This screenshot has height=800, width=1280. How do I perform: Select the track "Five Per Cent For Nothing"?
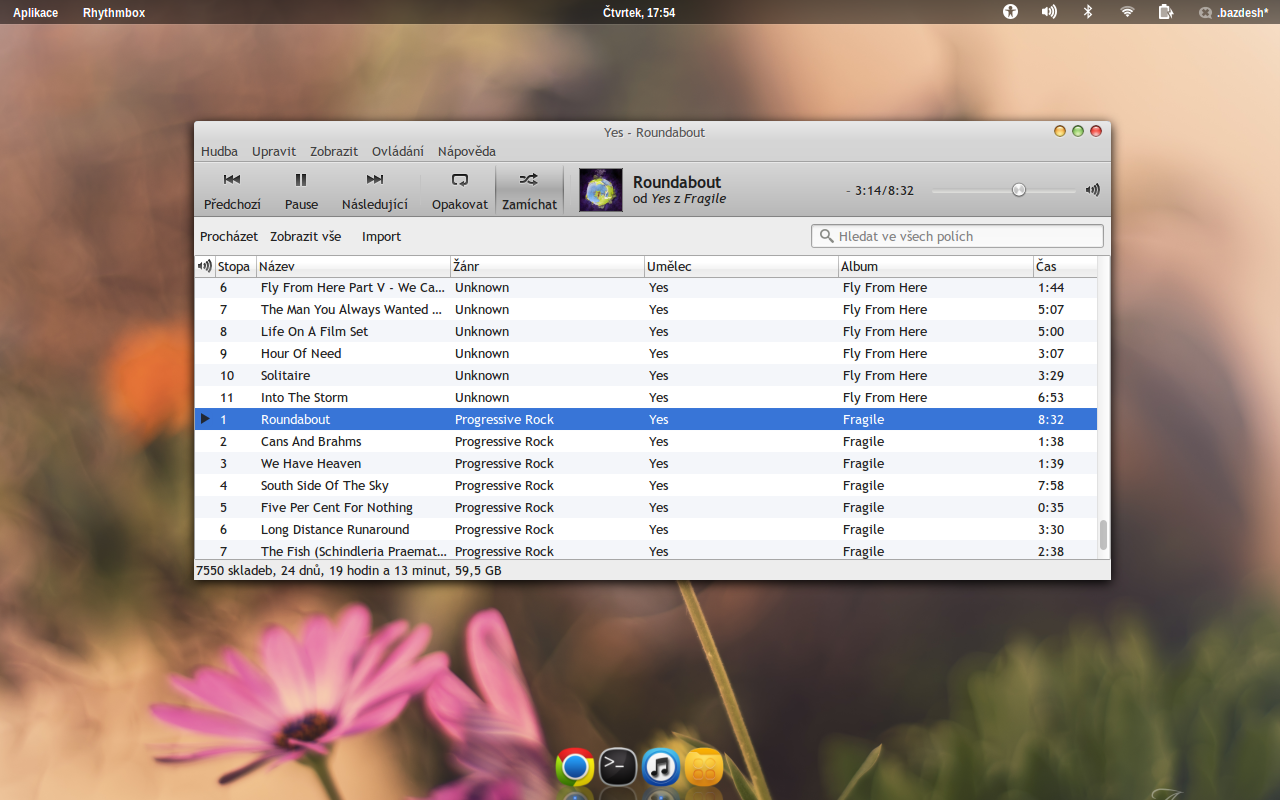[x=646, y=508]
